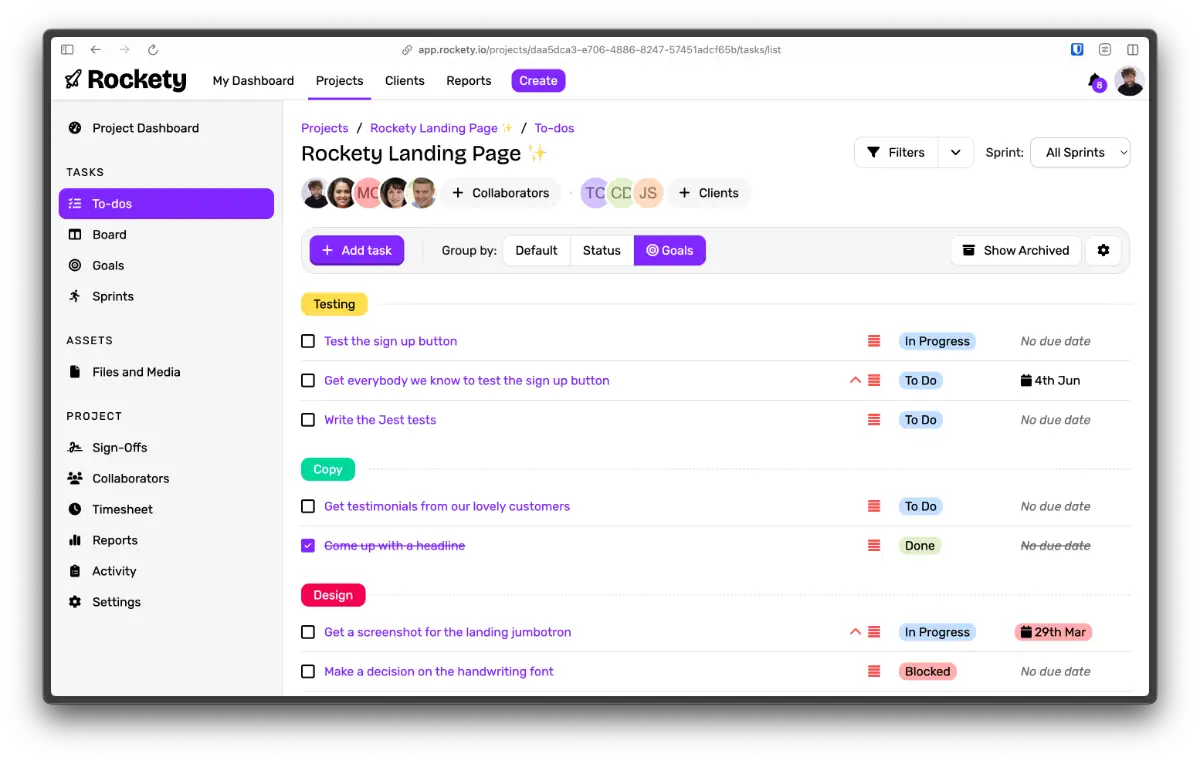Click the notifications bell icon
This screenshot has width=1200, height=761.
1094,80
